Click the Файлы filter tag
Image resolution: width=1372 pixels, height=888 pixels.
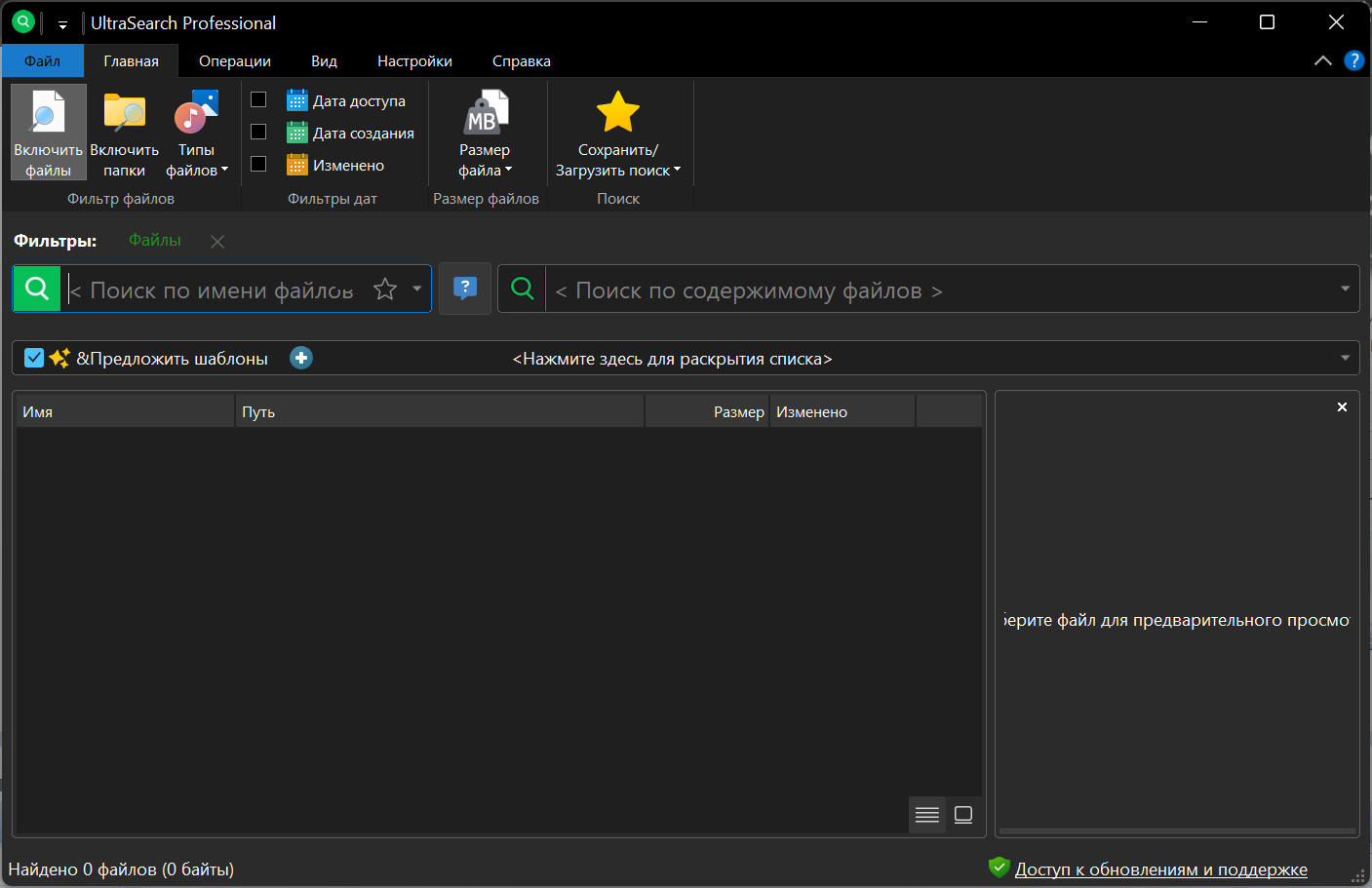[155, 240]
